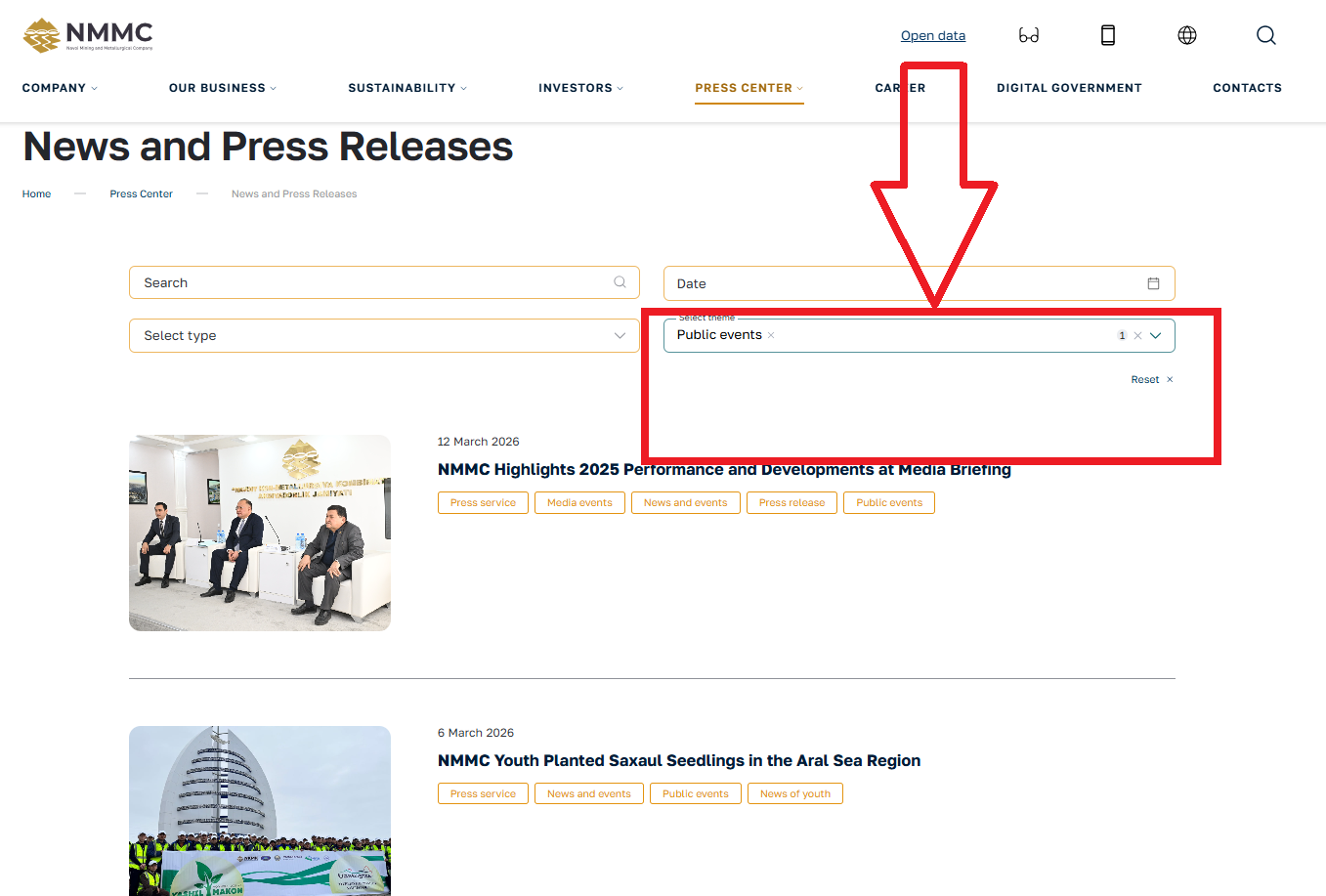Screen dimensions: 1326x896
Task: Click the header search magnifier icon
Action: [1266, 35]
